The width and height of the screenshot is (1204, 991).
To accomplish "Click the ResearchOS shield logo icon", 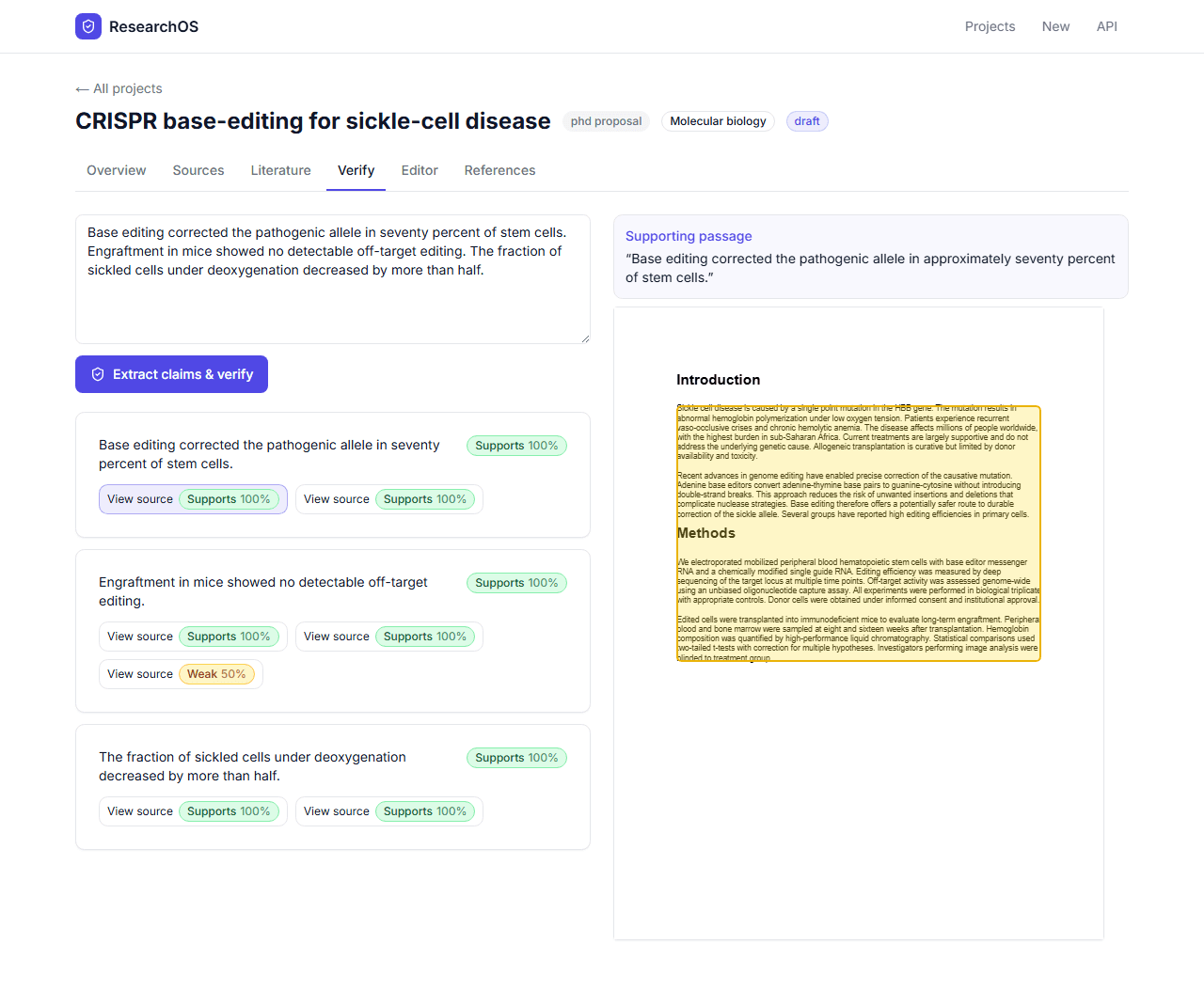I will click(x=88, y=26).
